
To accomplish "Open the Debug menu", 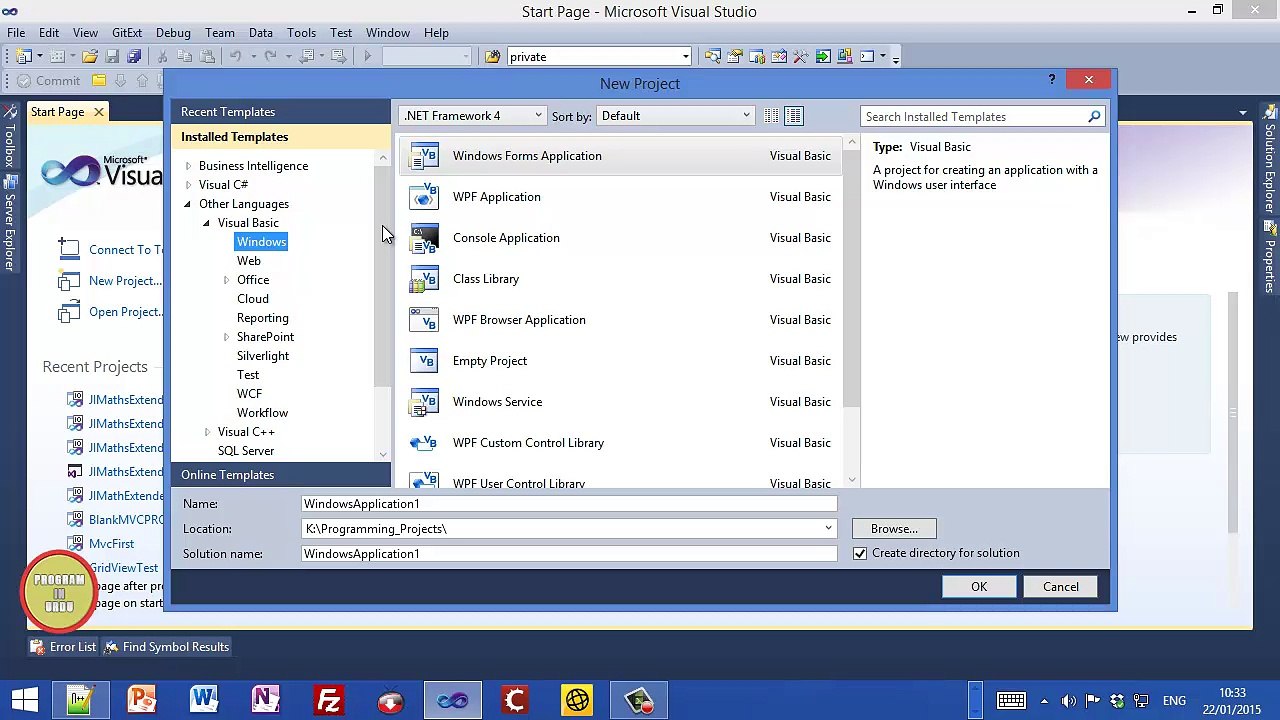I will click(x=173, y=33).
